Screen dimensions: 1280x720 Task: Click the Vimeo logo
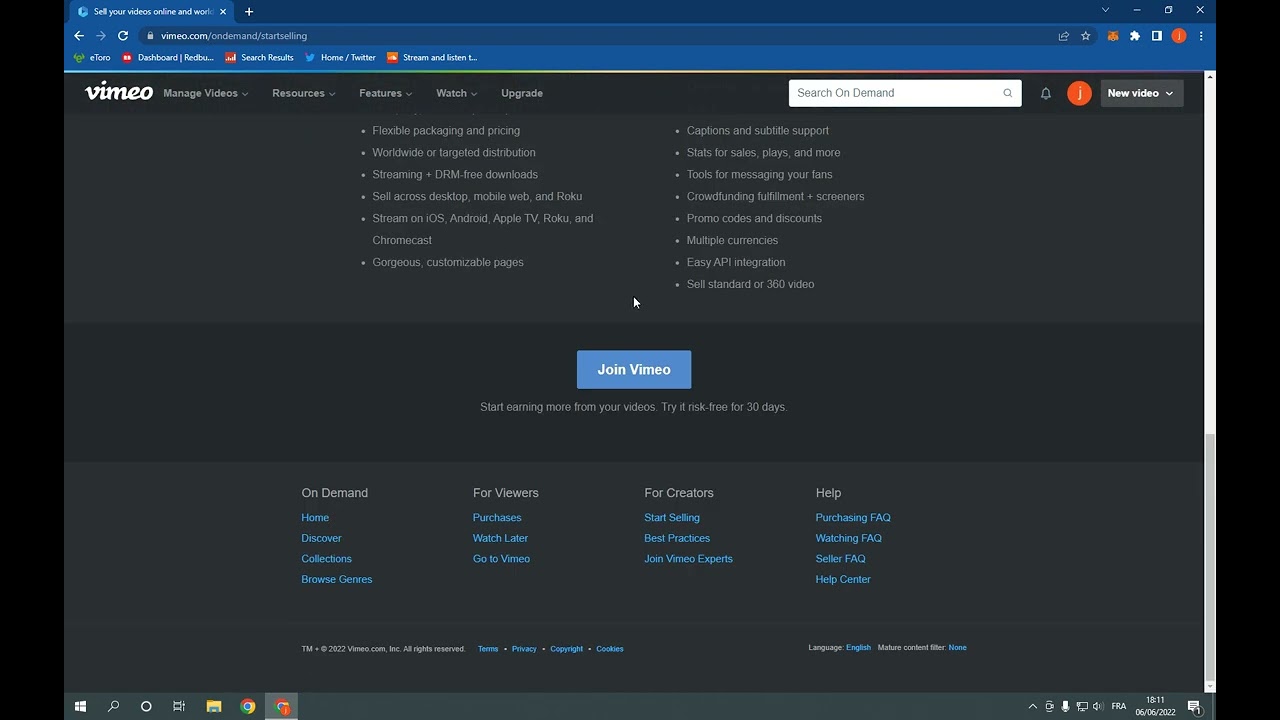tap(119, 92)
